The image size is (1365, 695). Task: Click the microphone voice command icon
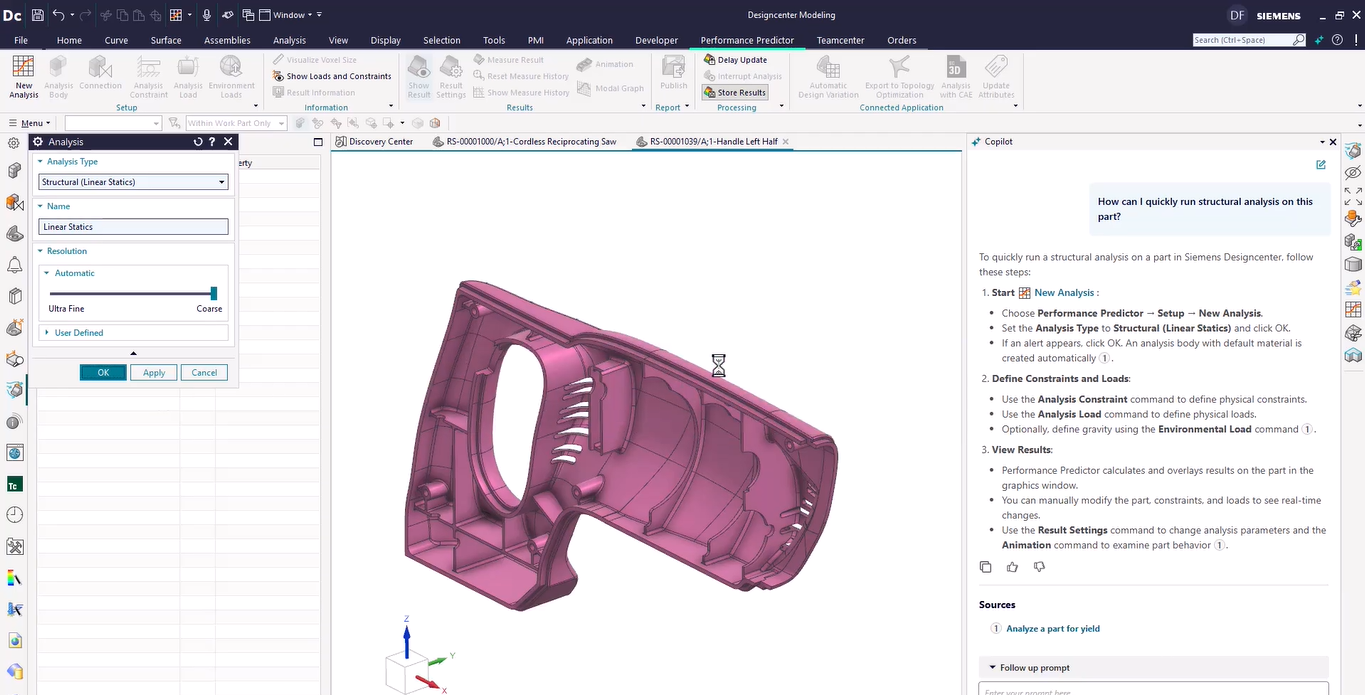pyautogui.click(x=206, y=15)
